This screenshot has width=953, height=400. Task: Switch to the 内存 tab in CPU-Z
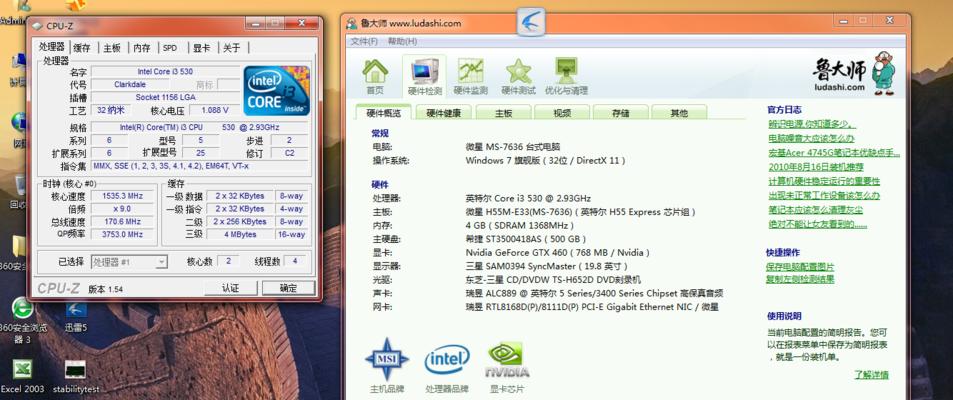[x=142, y=48]
